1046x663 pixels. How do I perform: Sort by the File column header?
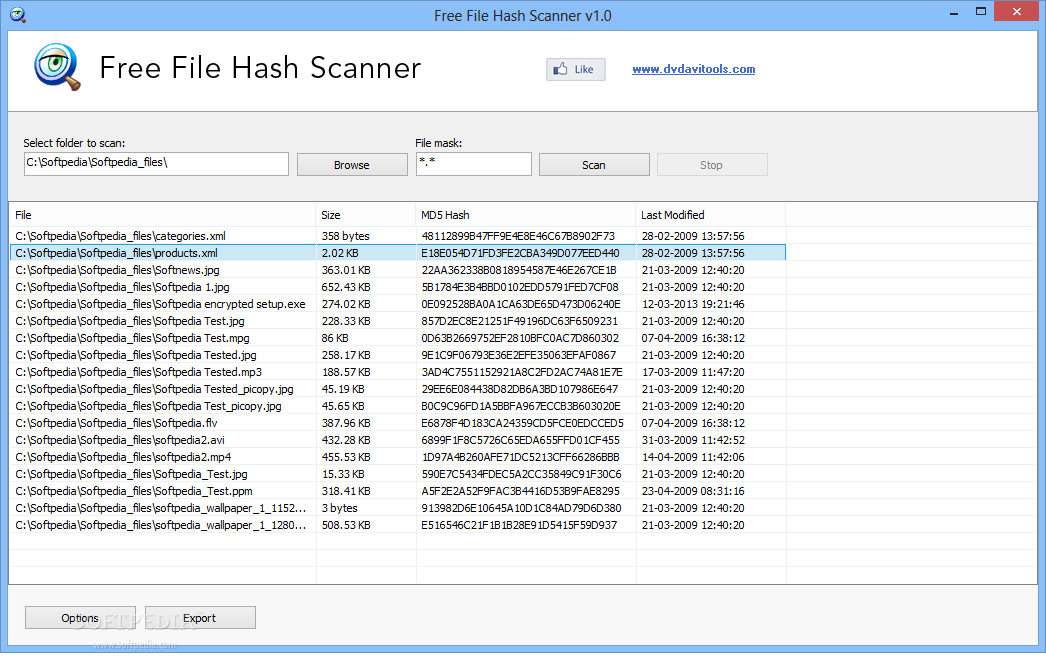click(x=162, y=215)
